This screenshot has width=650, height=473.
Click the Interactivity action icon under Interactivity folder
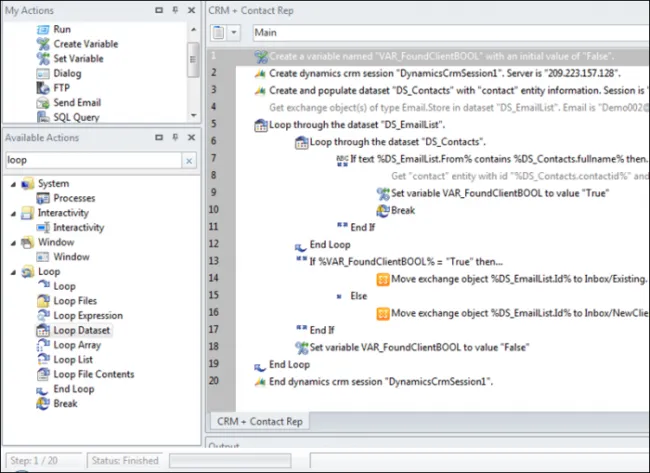coord(43,228)
